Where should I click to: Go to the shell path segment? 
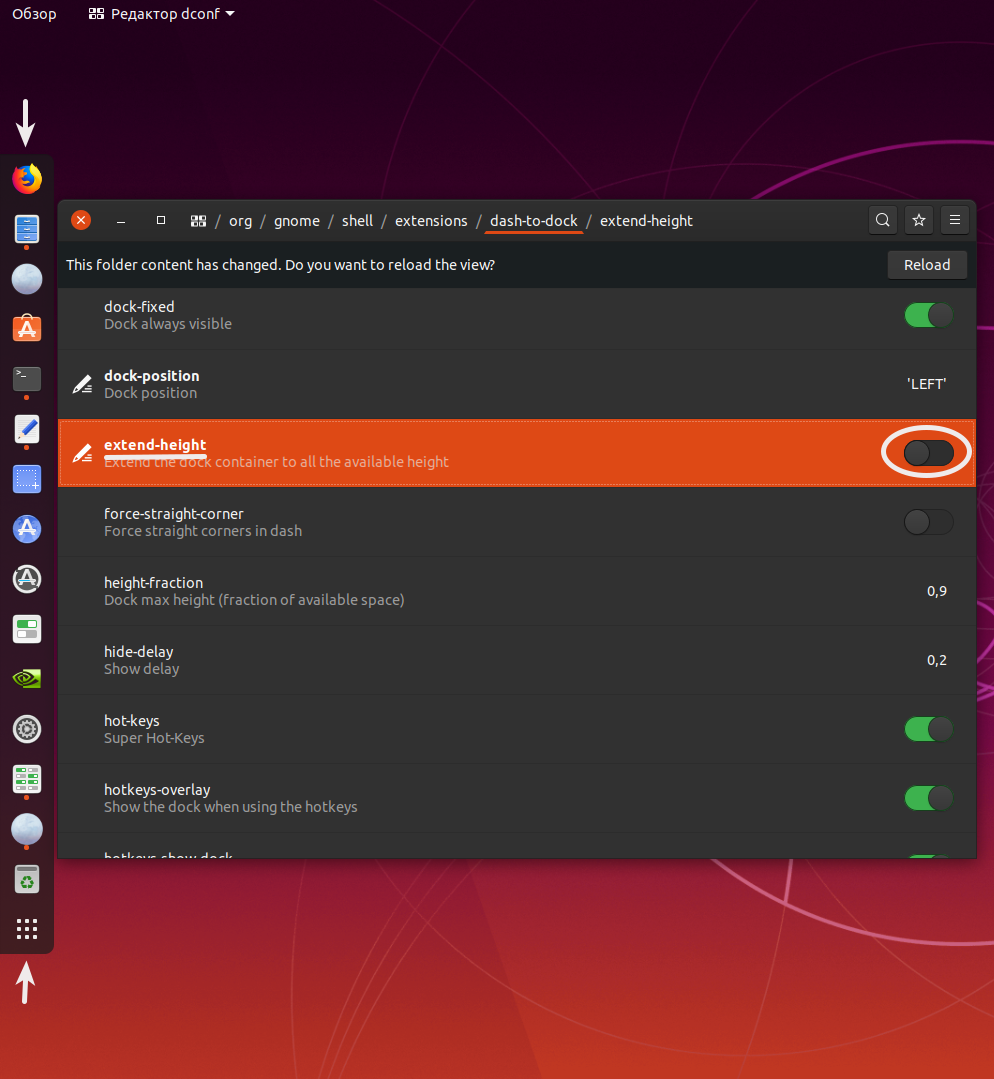pyautogui.click(x=357, y=221)
